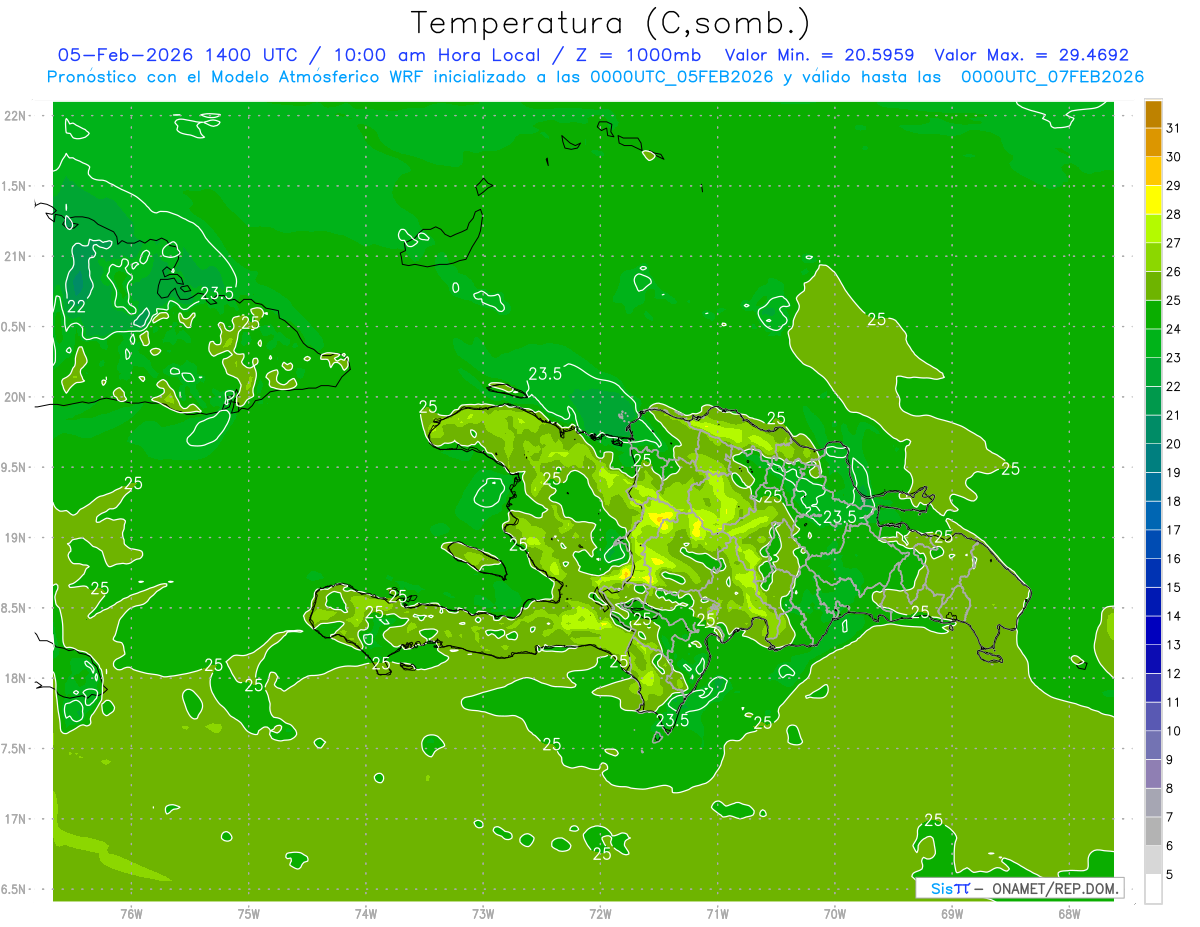Pick the color bar swatch between 21 and 22
Screen dimensions: 1200x927
coord(1153,400)
